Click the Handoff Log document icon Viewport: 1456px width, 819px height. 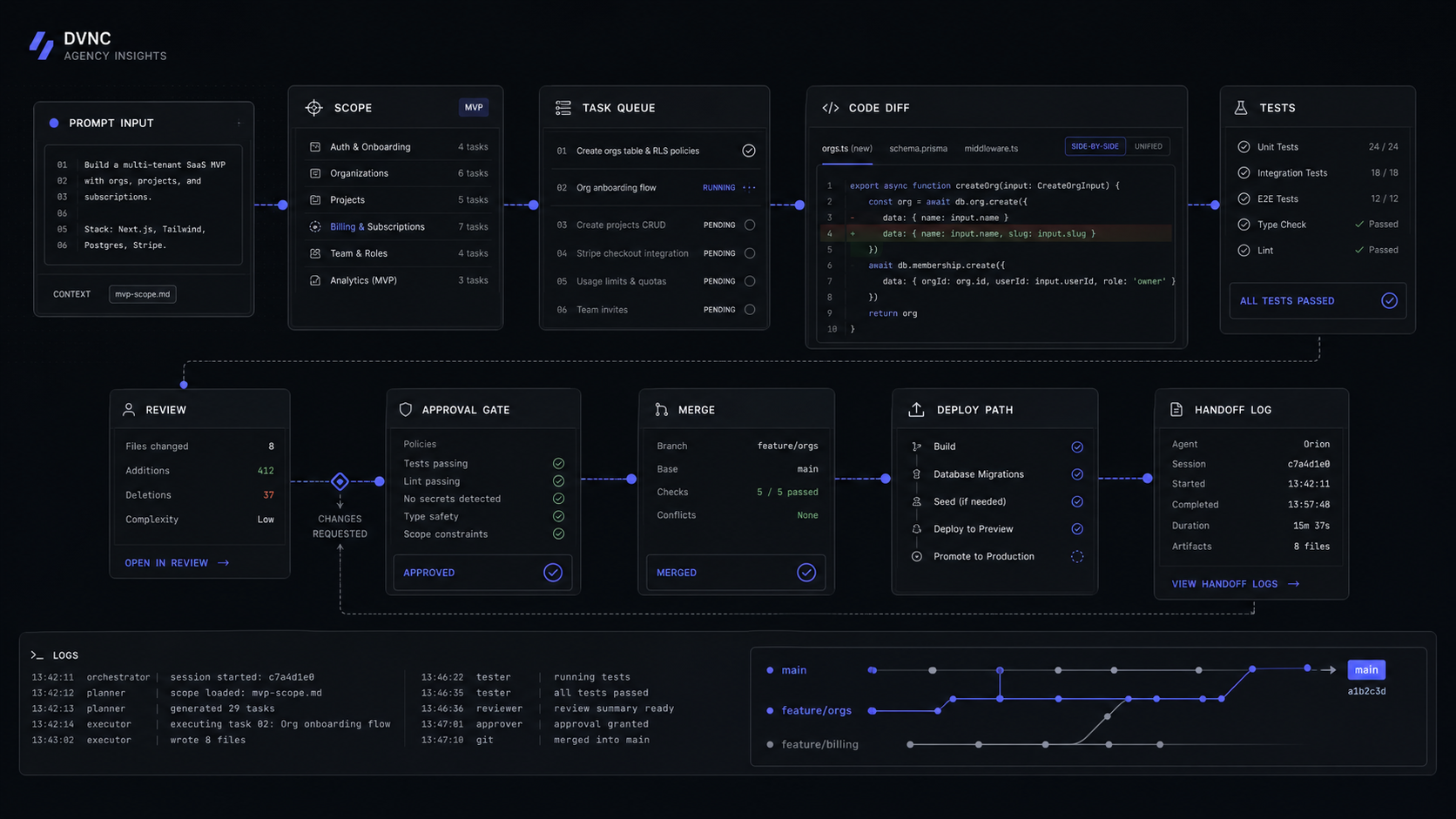pyautogui.click(x=1176, y=409)
